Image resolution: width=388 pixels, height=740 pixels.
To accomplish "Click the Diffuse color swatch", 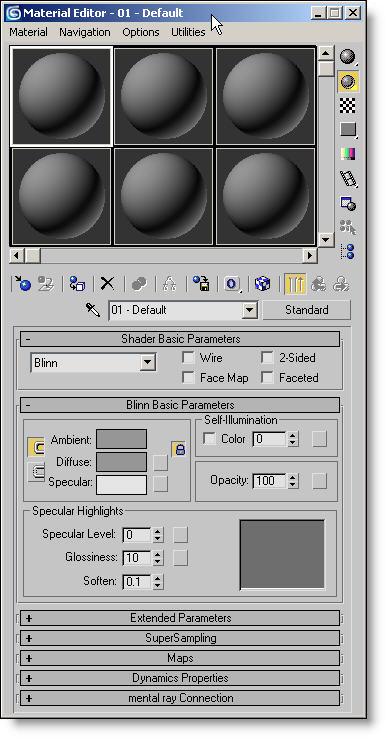I will tap(121, 462).
